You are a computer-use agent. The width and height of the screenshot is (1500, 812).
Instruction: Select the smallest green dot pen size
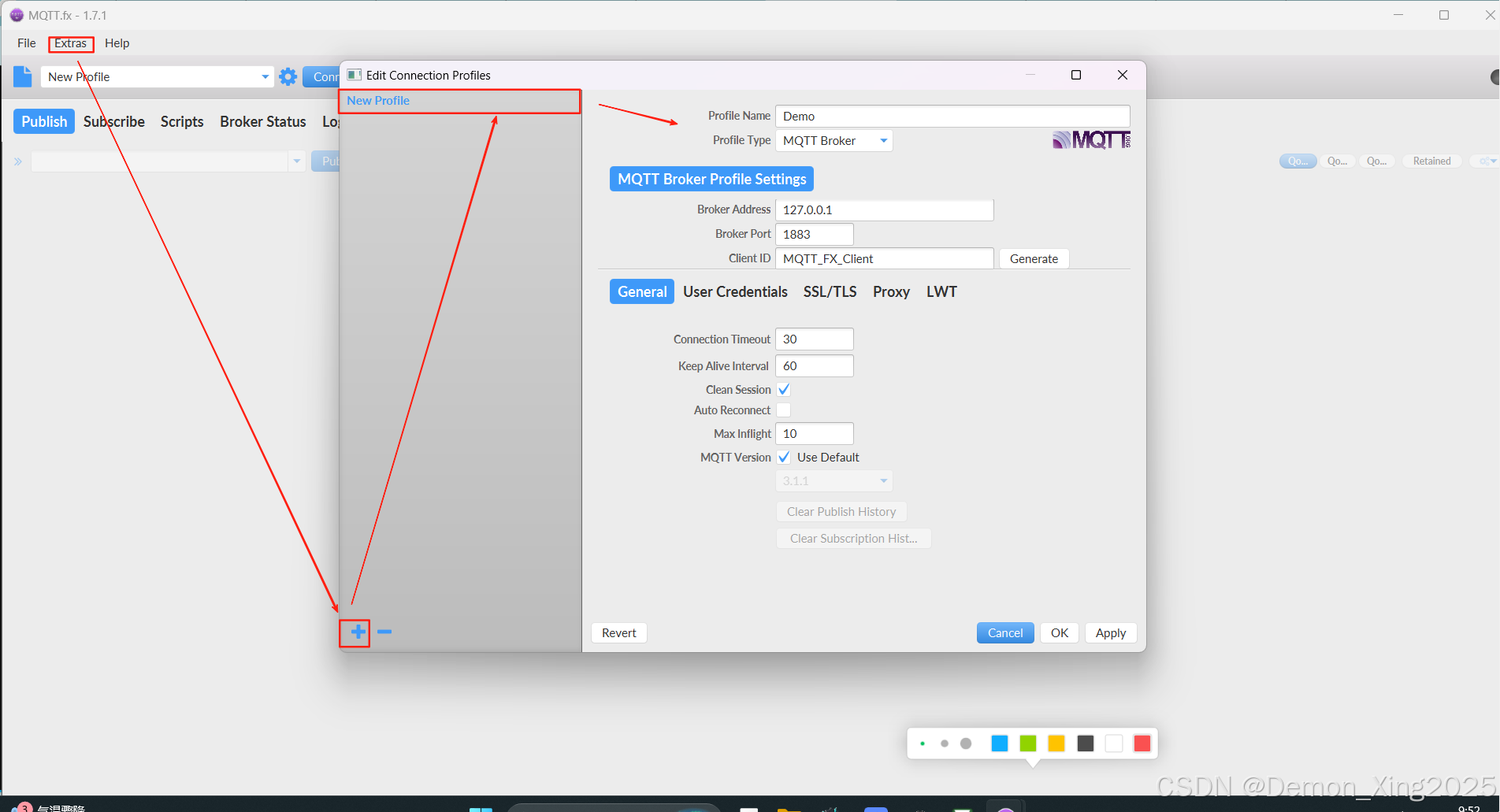pyautogui.click(x=923, y=743)
